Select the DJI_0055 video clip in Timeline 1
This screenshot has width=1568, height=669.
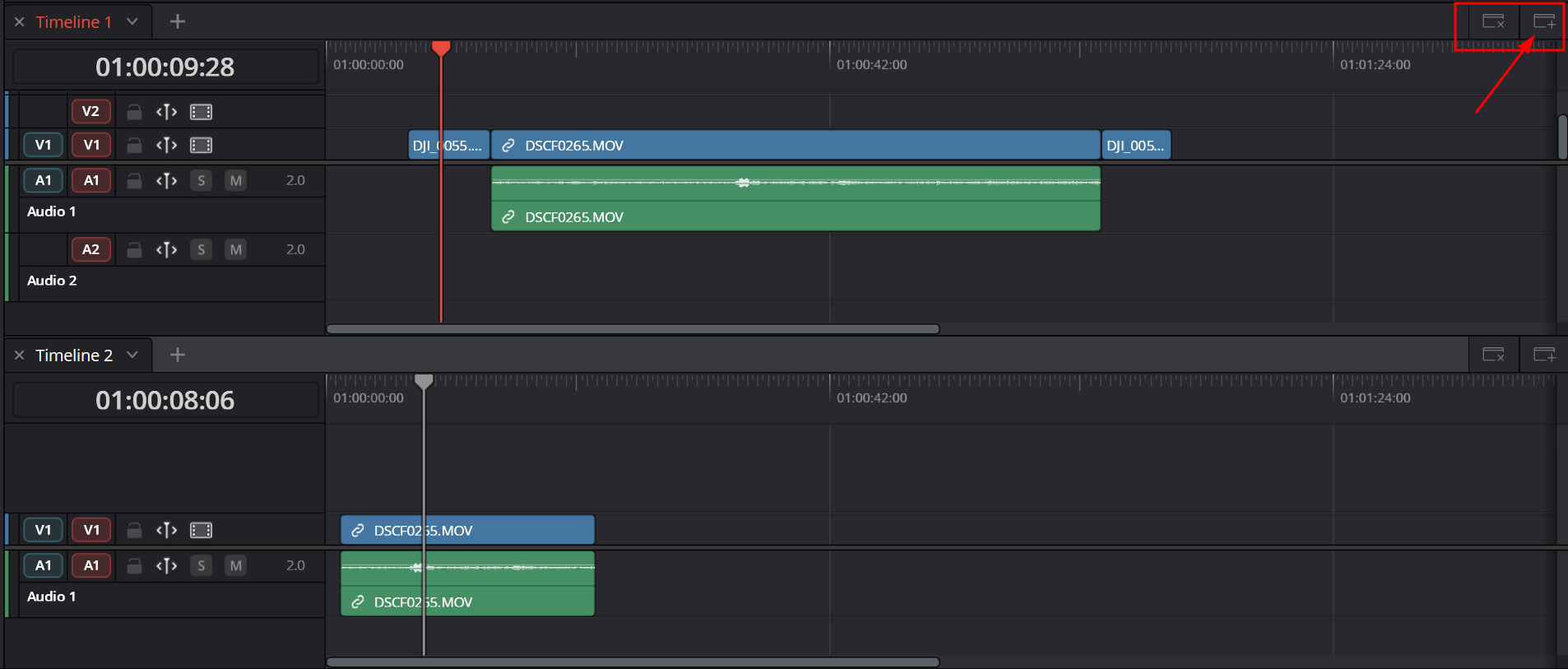click(449, 145)
